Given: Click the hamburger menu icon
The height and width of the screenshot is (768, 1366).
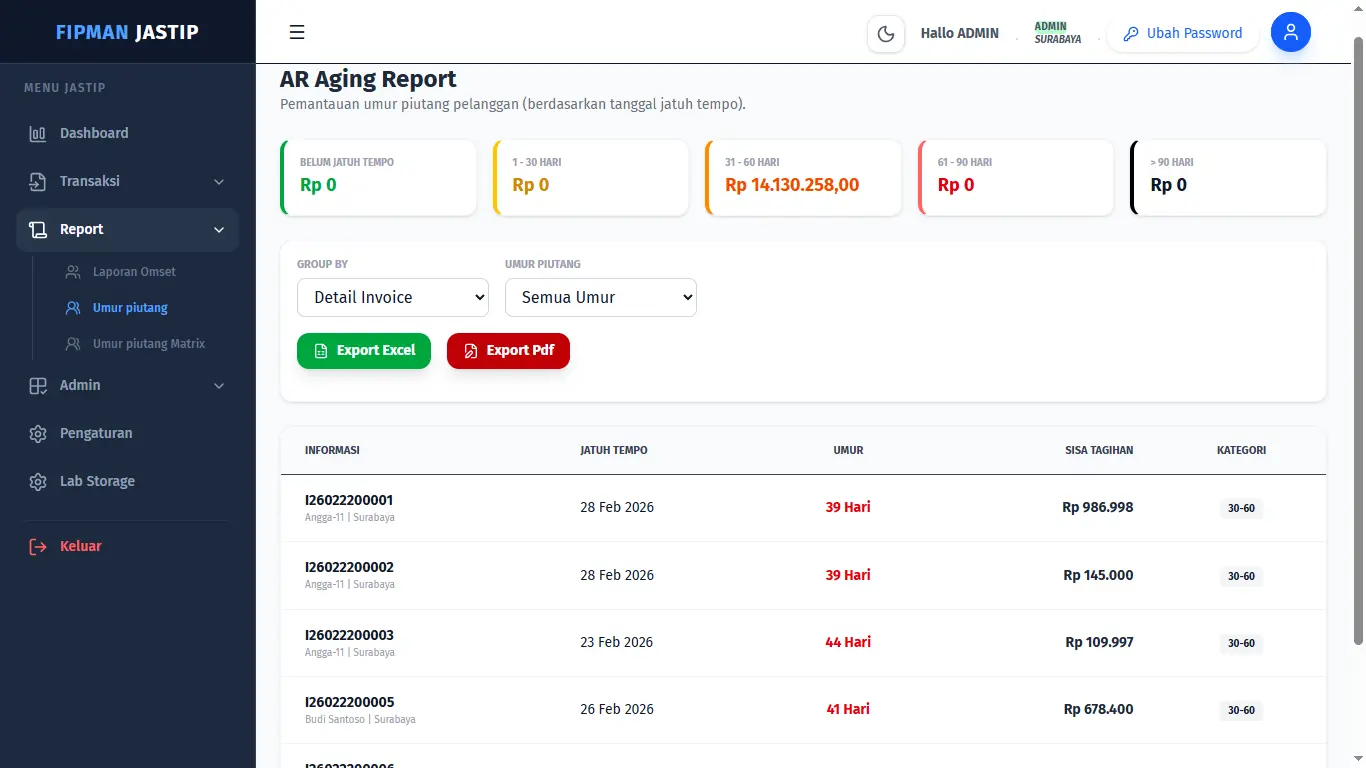Looking at the screenshot, I should point(297,32).
